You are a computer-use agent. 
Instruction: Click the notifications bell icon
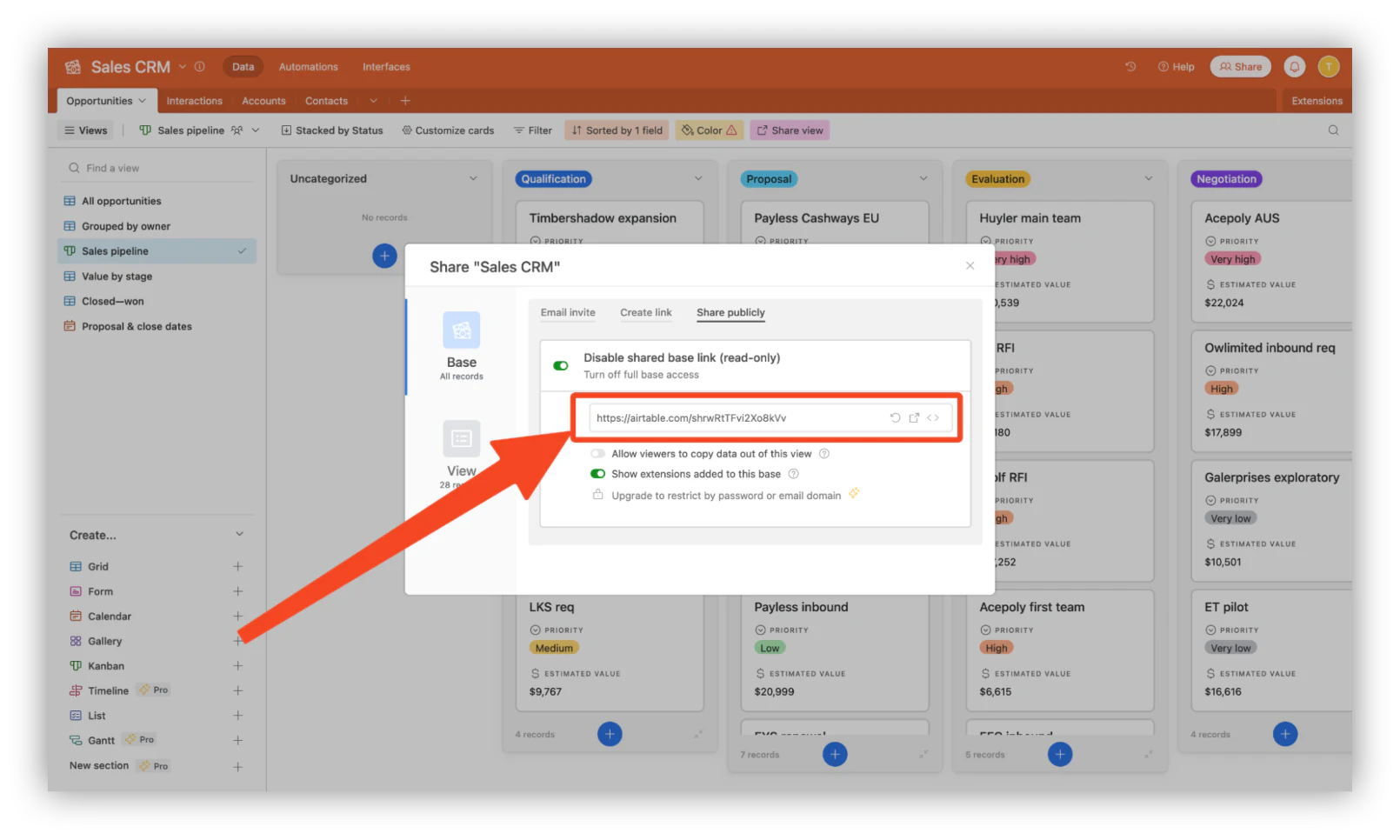point(1294,67)
